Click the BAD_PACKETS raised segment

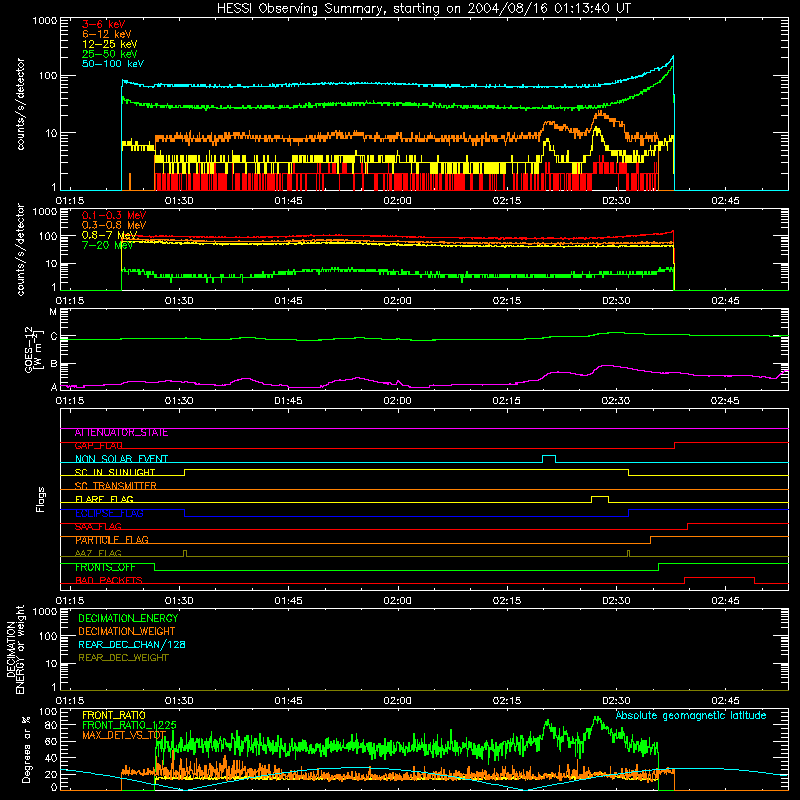coord(719,580)
